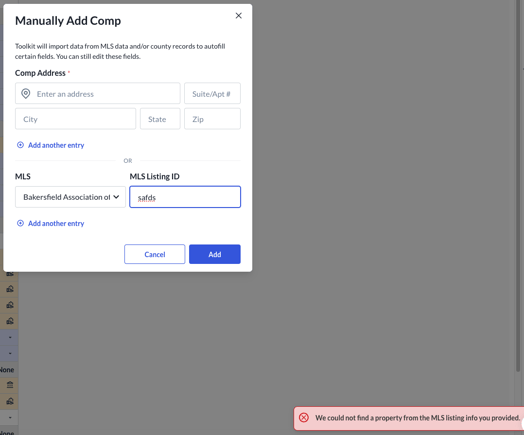
Task: Select the City input field
Action: tap(76, 119)
